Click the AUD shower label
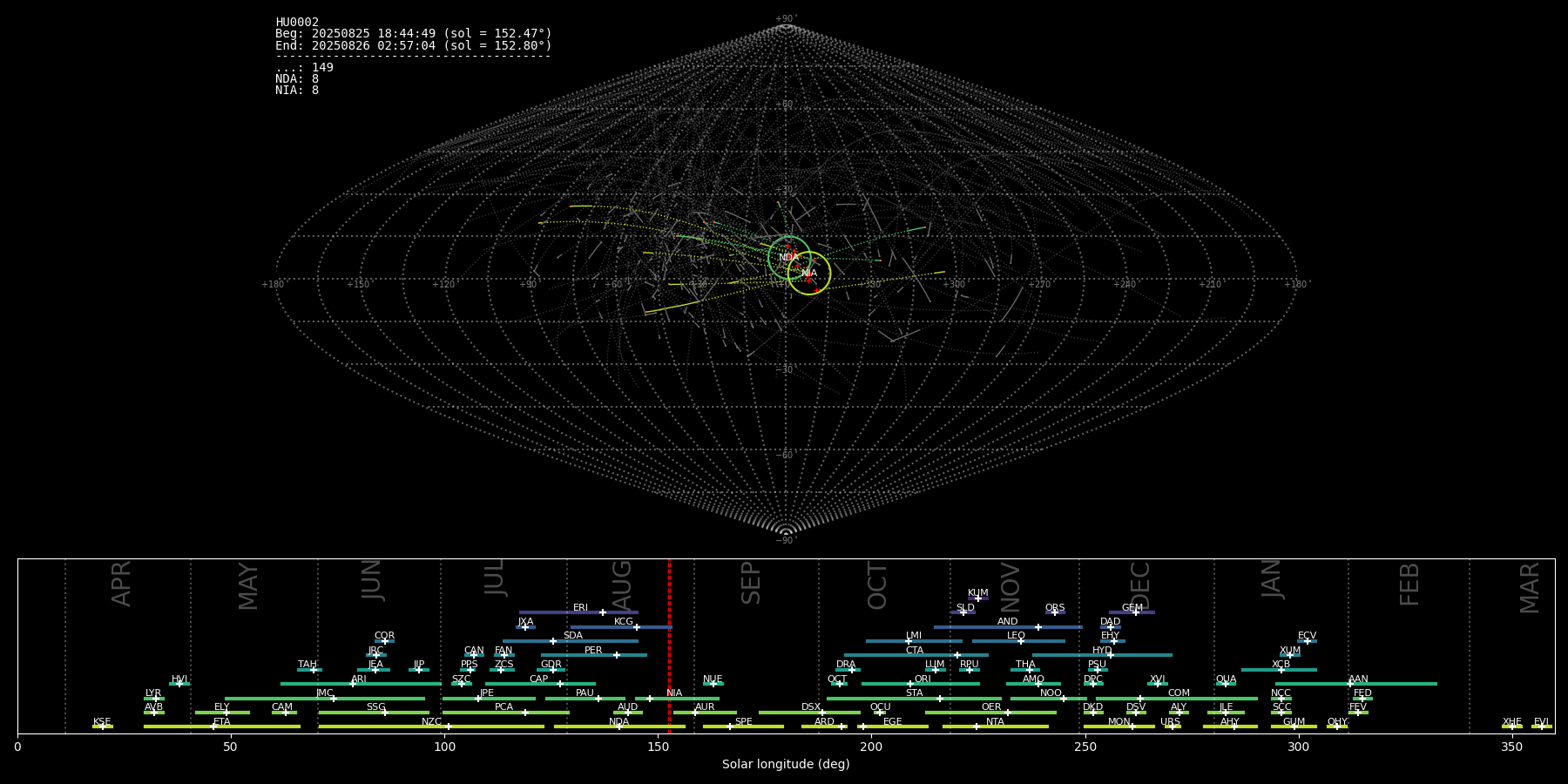The image size is (1568, 784). [627, 707]
